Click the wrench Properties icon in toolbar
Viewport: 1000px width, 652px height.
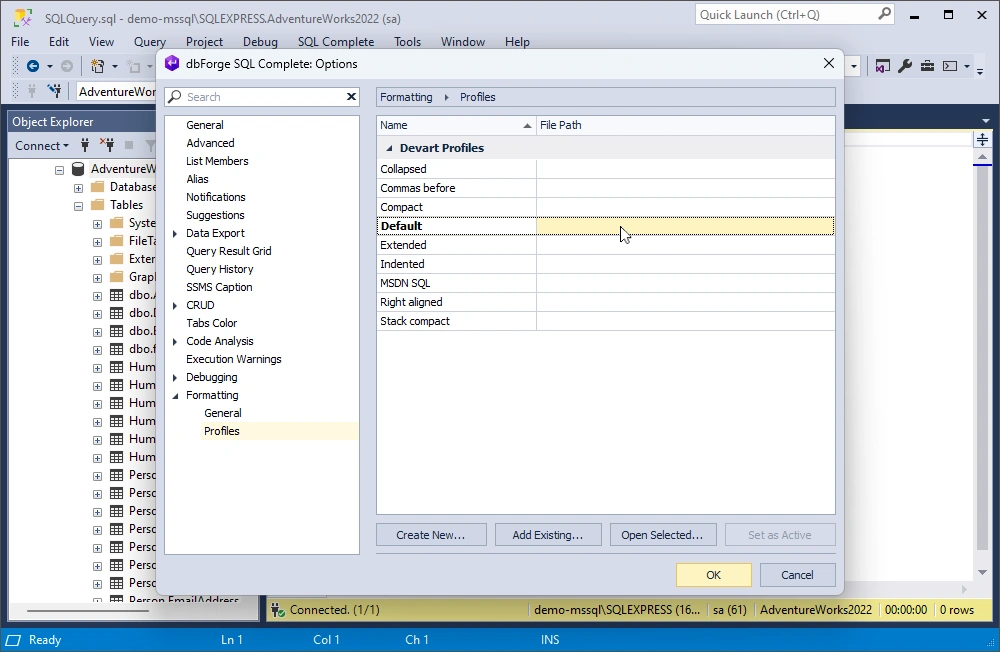tap(905, 66)
